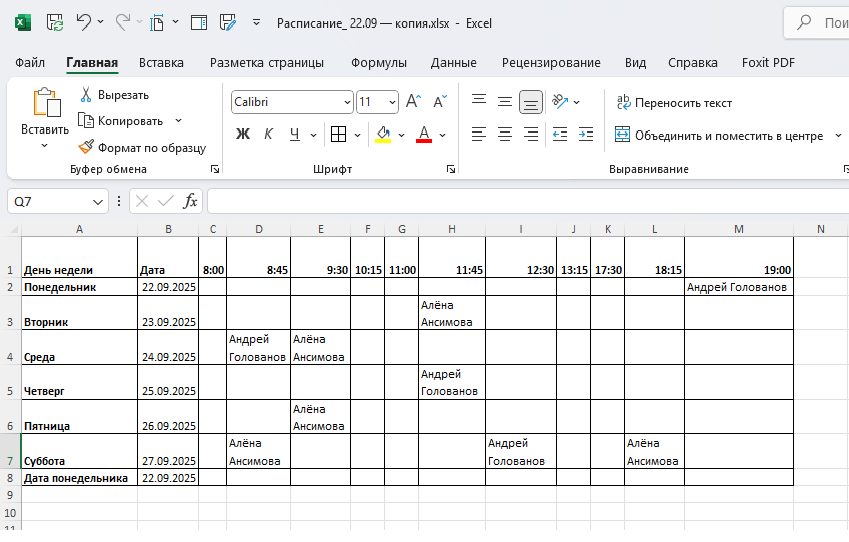Image resolution: width=849 pixels, height=542 pixels.
Task: Center text horizontally
Action: tap(505, 134)
